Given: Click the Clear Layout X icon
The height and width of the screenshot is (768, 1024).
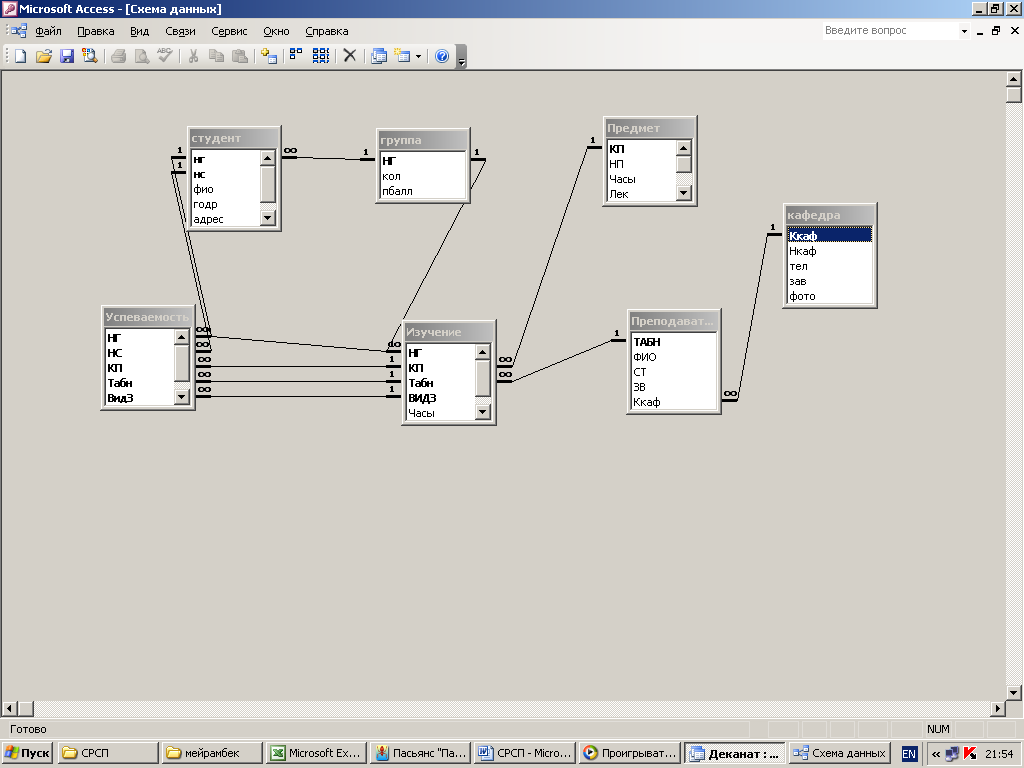Looking at the screenshot, I should pyautogui.click(x=350, y=56).
